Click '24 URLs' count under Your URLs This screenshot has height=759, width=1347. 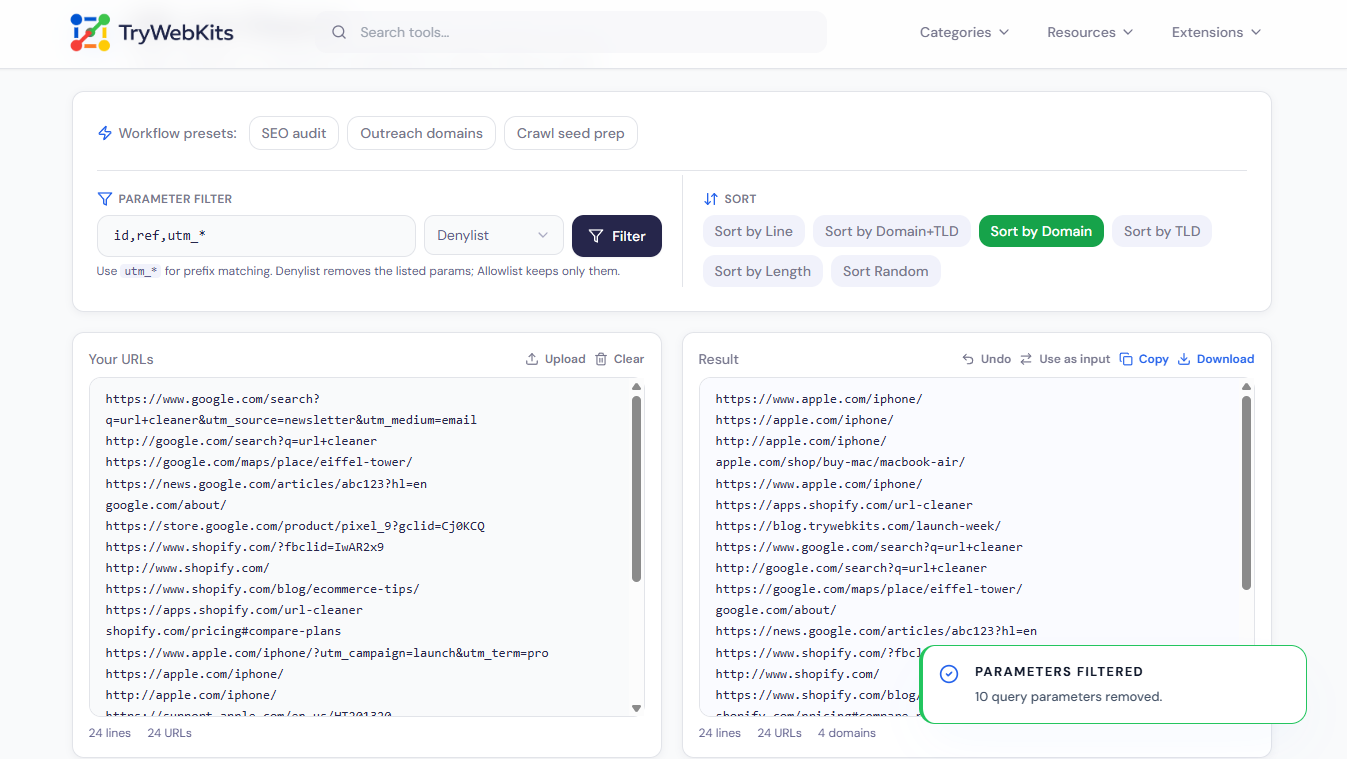pos(169,733)
